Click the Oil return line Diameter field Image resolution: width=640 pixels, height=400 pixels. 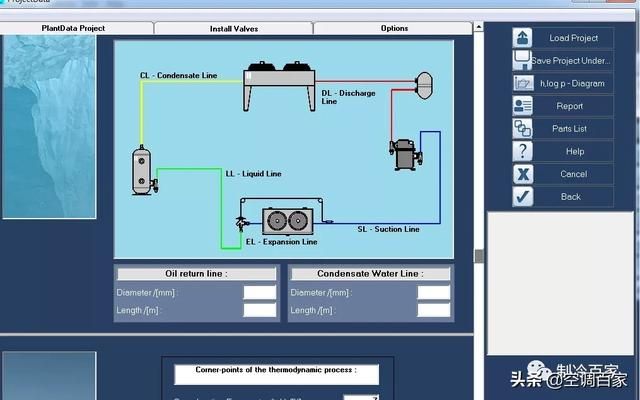[x=260, y=293]
